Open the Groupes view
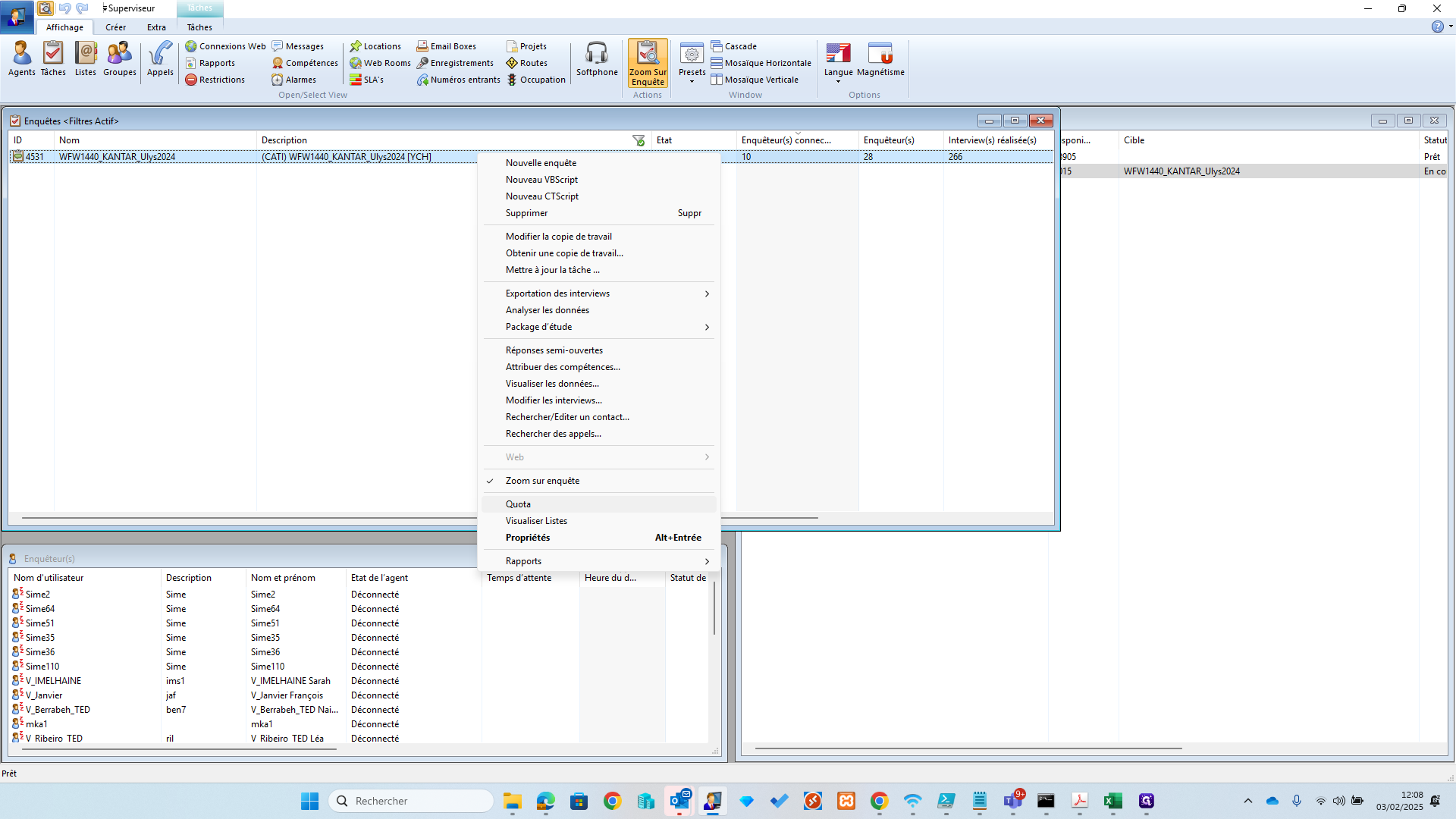Image resolution: width=1456 pixels, height=819 pixels. (x=120, y=59)
